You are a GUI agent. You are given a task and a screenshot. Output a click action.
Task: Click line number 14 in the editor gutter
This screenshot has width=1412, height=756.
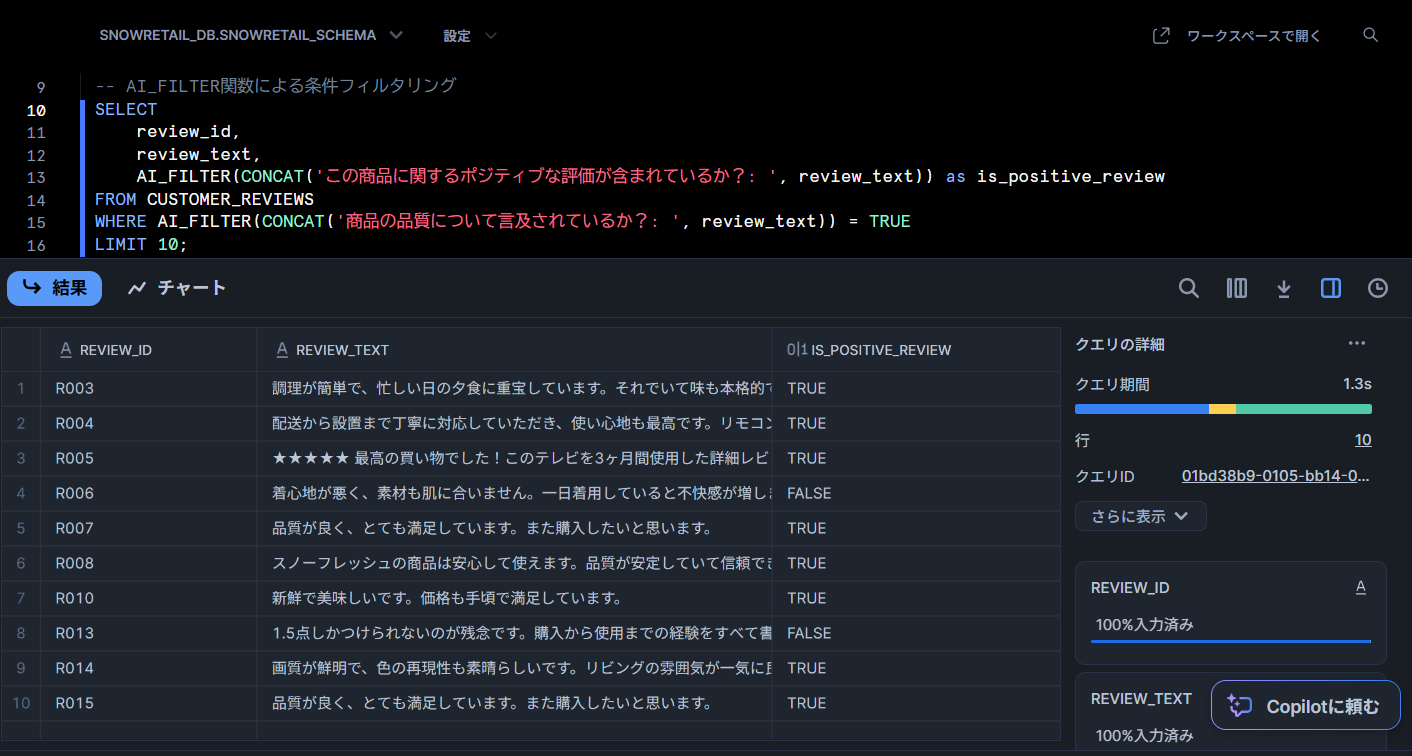[x=36, y=199]
